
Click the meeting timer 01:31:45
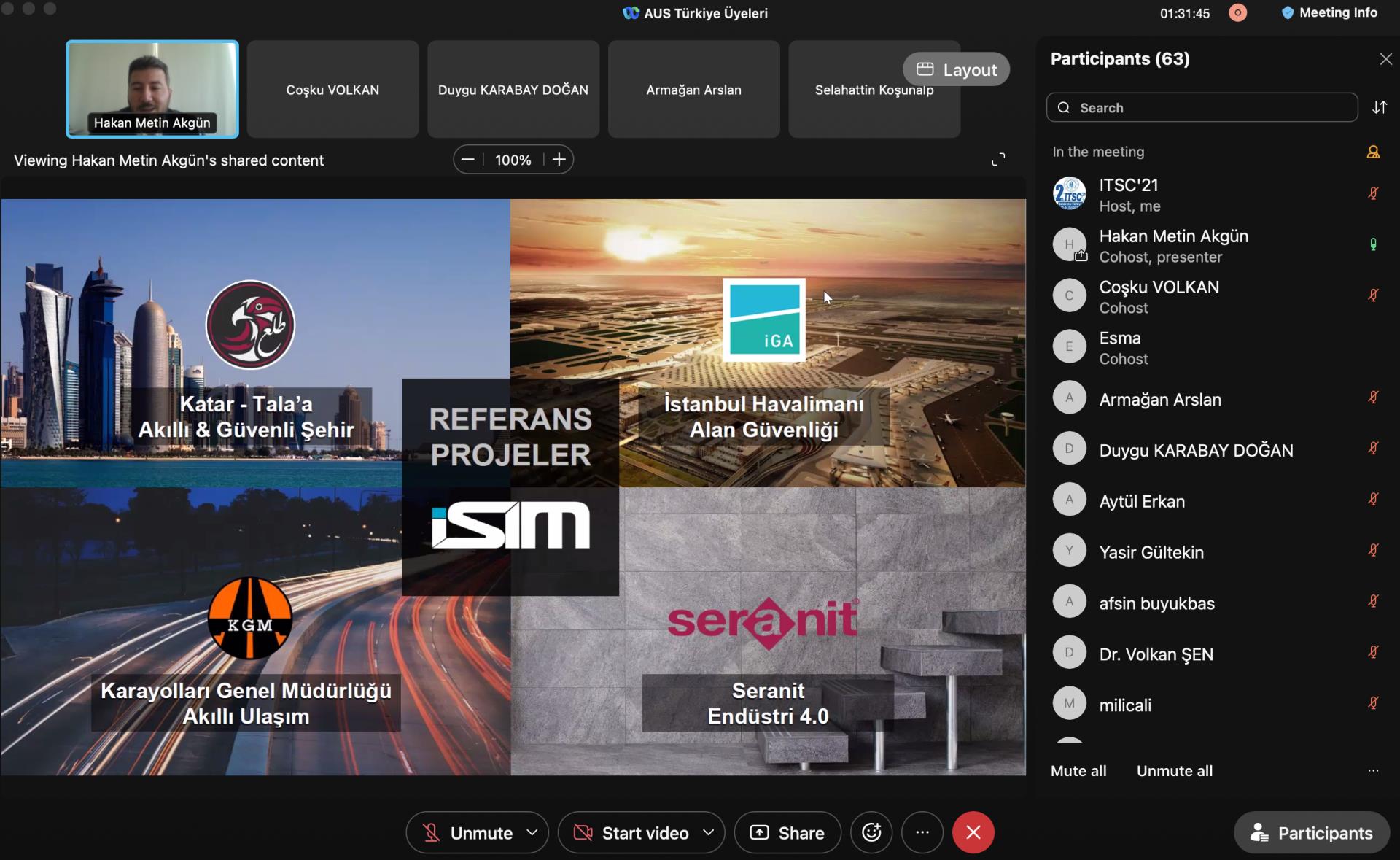1185,13
